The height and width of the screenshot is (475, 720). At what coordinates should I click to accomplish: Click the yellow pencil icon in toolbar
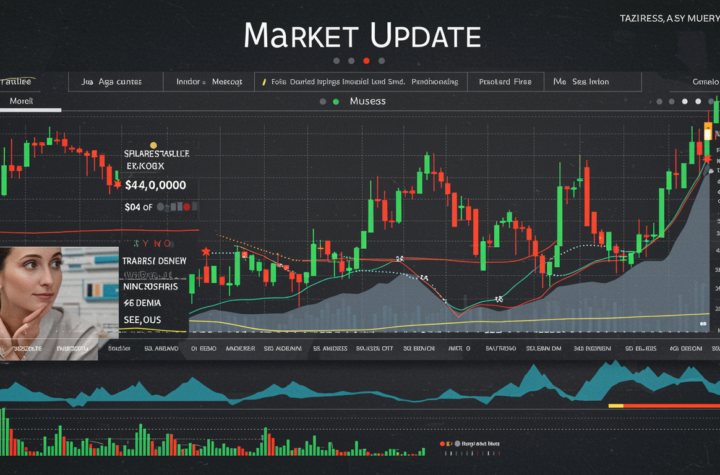coord(262,82)
